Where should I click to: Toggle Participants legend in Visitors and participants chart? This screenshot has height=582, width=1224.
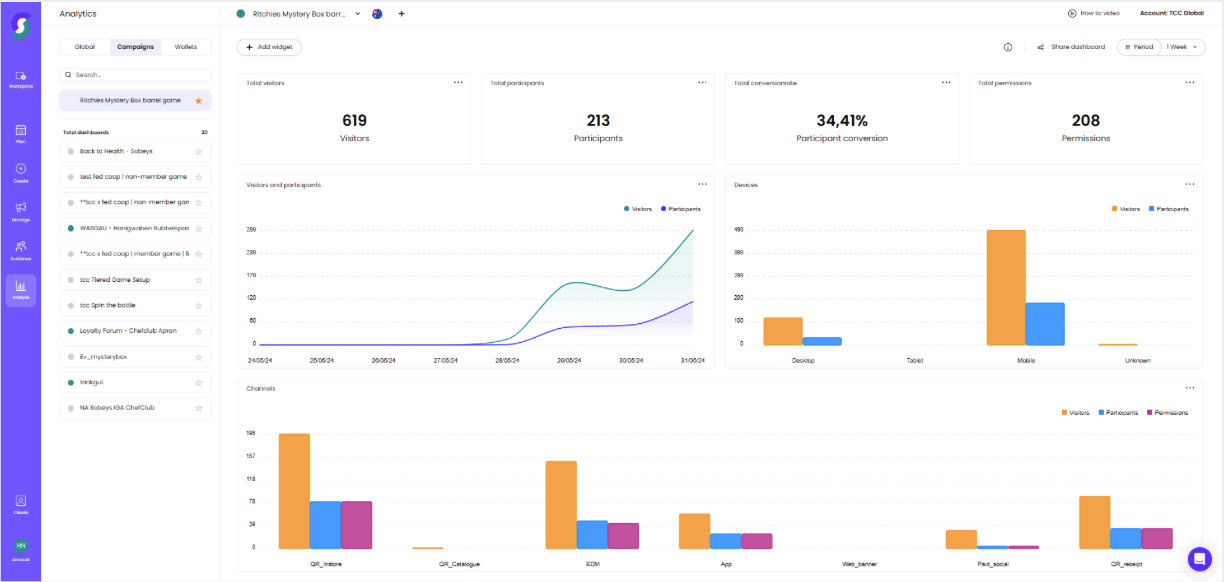680,209
